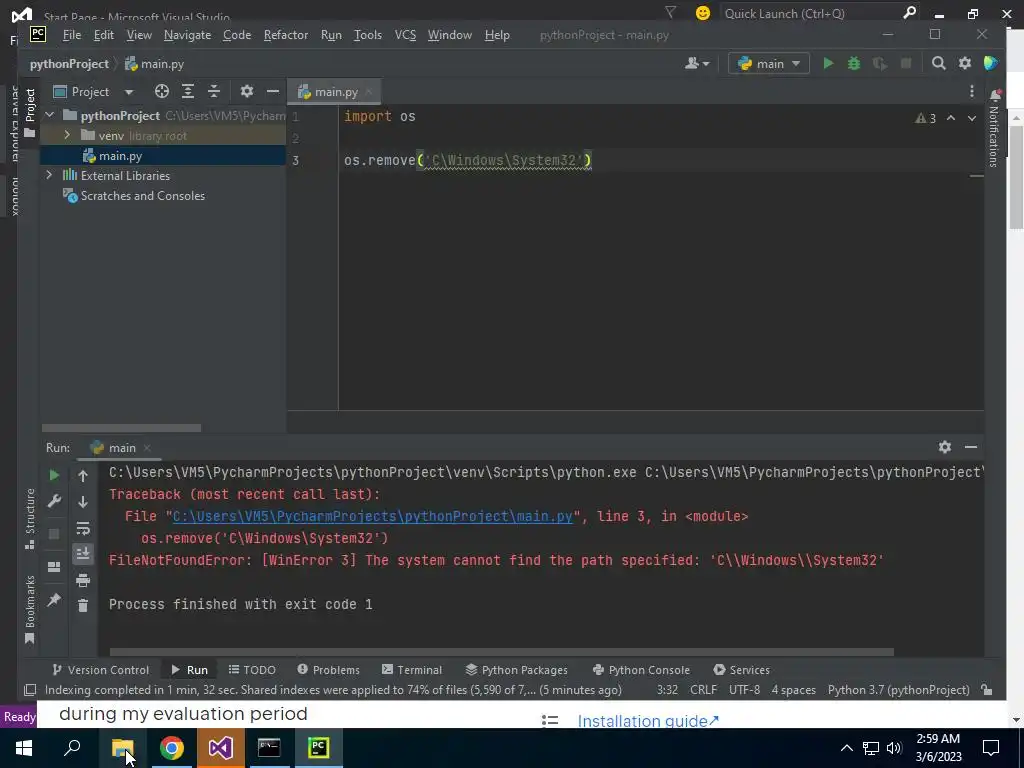Expand all items in Project panel

click(188, 91)
